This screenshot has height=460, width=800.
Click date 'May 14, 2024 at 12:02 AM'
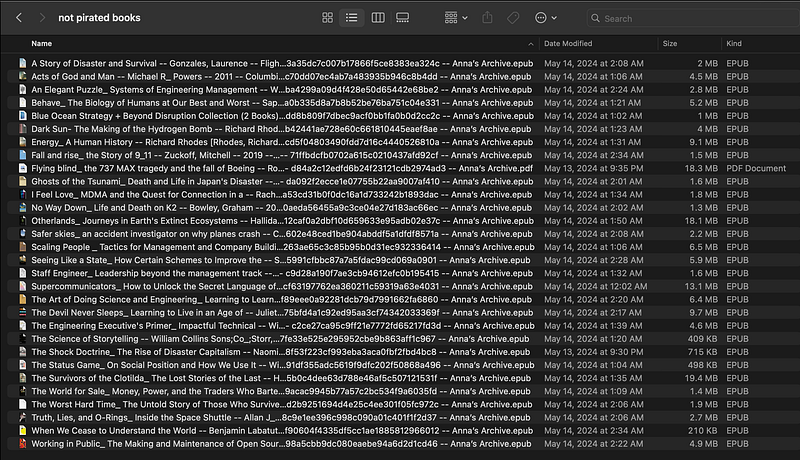pos(595,287)
